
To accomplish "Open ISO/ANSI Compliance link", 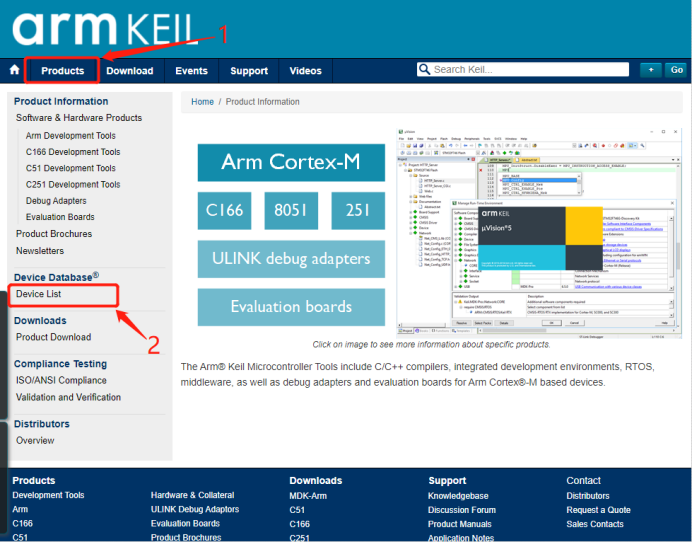I will (x=61, y=380).
